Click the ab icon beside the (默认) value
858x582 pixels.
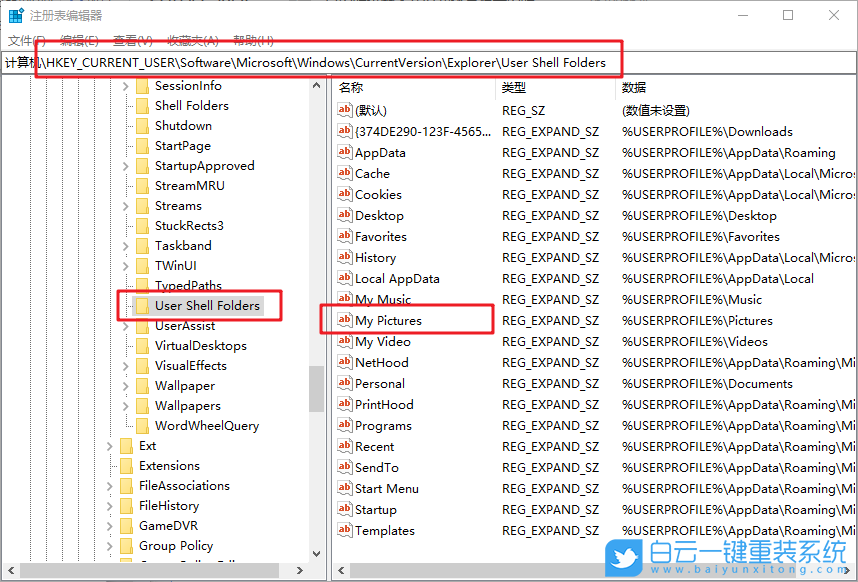tap(343, 110)
